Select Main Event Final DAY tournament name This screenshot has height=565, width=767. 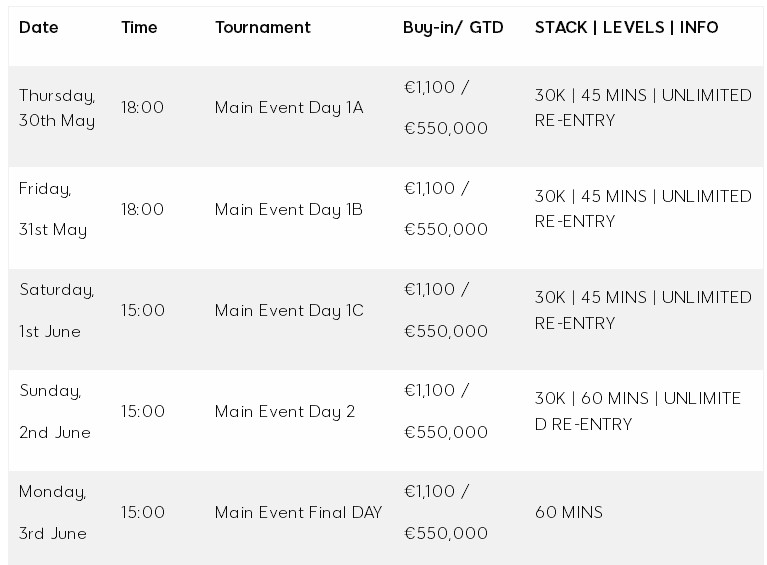(x=298, y=512)
